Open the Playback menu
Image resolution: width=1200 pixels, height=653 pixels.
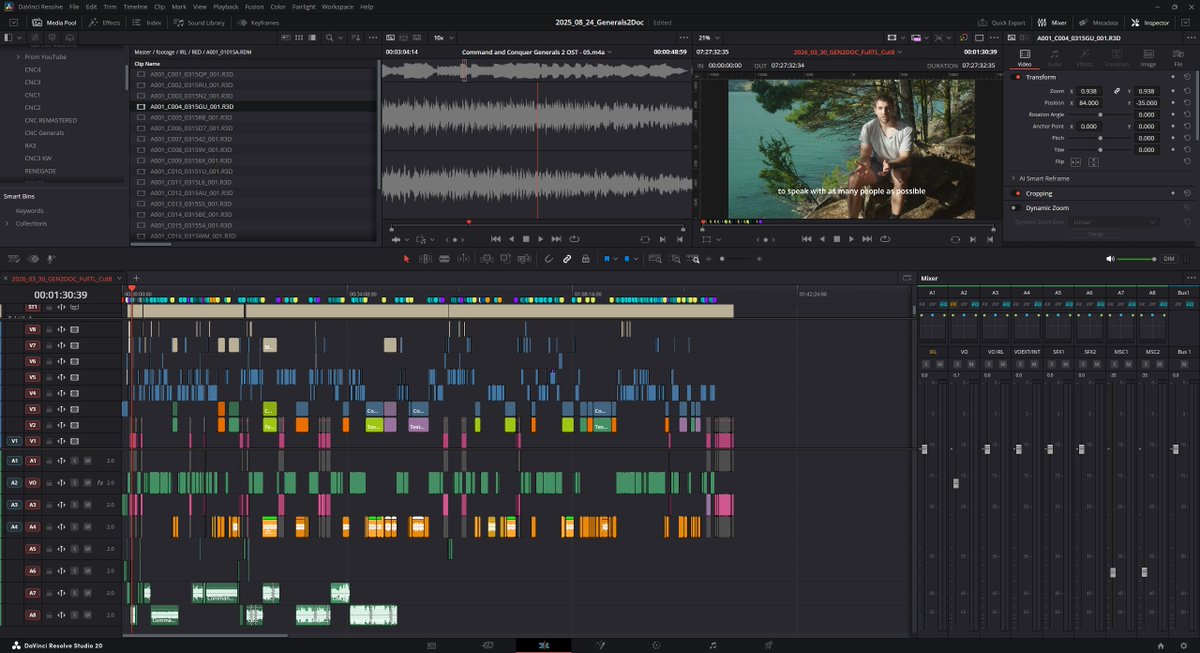click(x=225, y=7)
